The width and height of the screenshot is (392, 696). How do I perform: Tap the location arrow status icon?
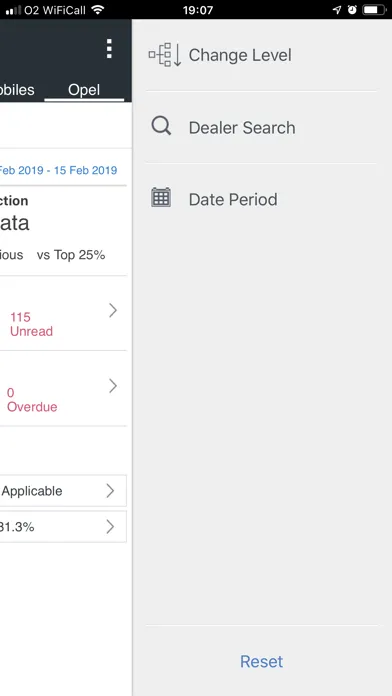click(x=337, y=10)
